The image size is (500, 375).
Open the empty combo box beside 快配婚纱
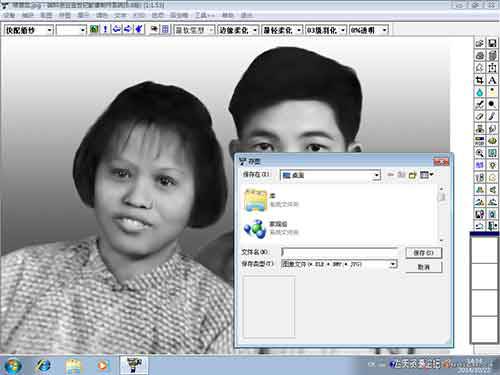click(x=71, y=30)
